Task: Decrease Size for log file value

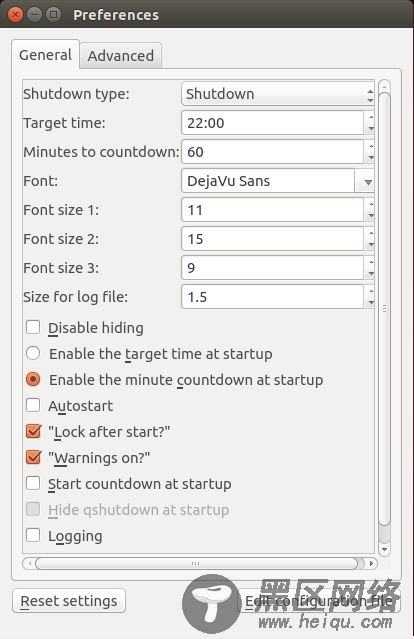Action: pos(370,302)
